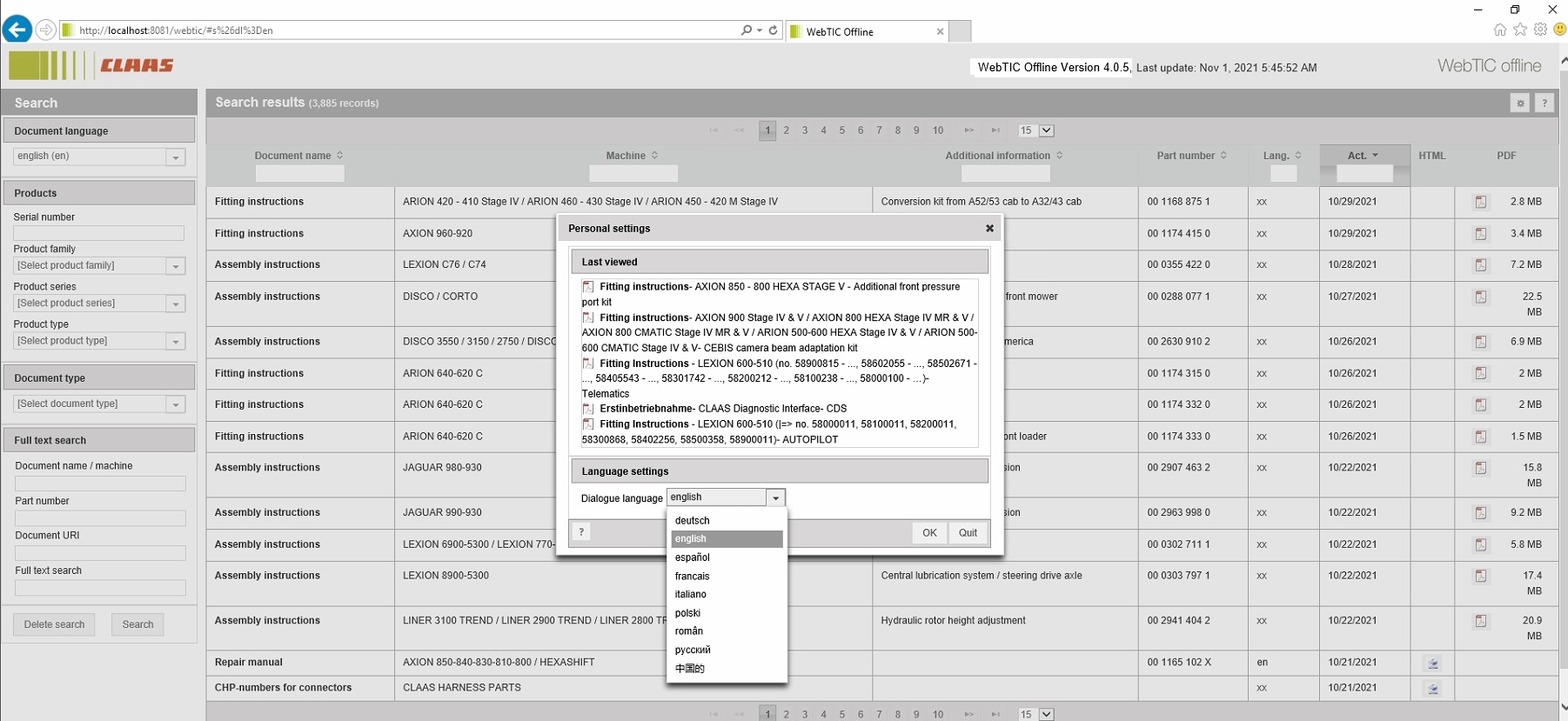Viewport: 1568px width, 721px height.
Task: Click the Serial number input field
Action: click(98, 233)
